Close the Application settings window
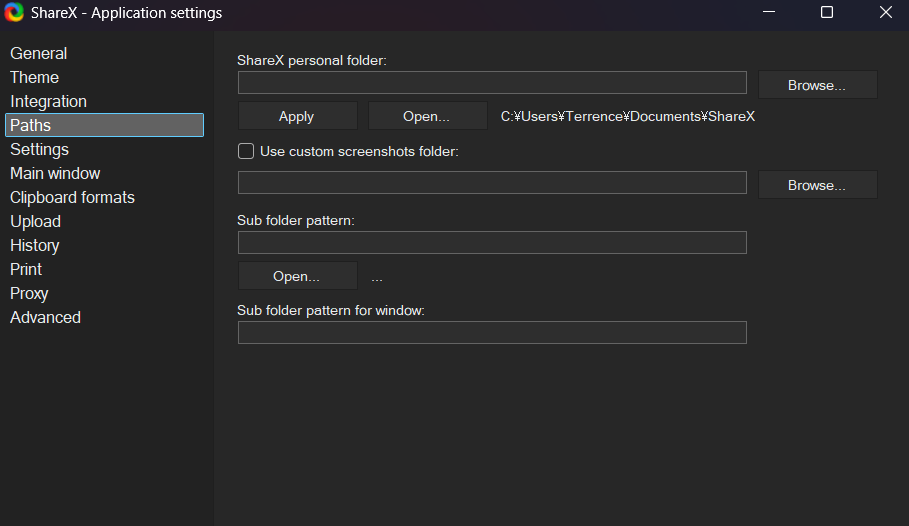This screenshot has width=909, height=526. [885, 12]
